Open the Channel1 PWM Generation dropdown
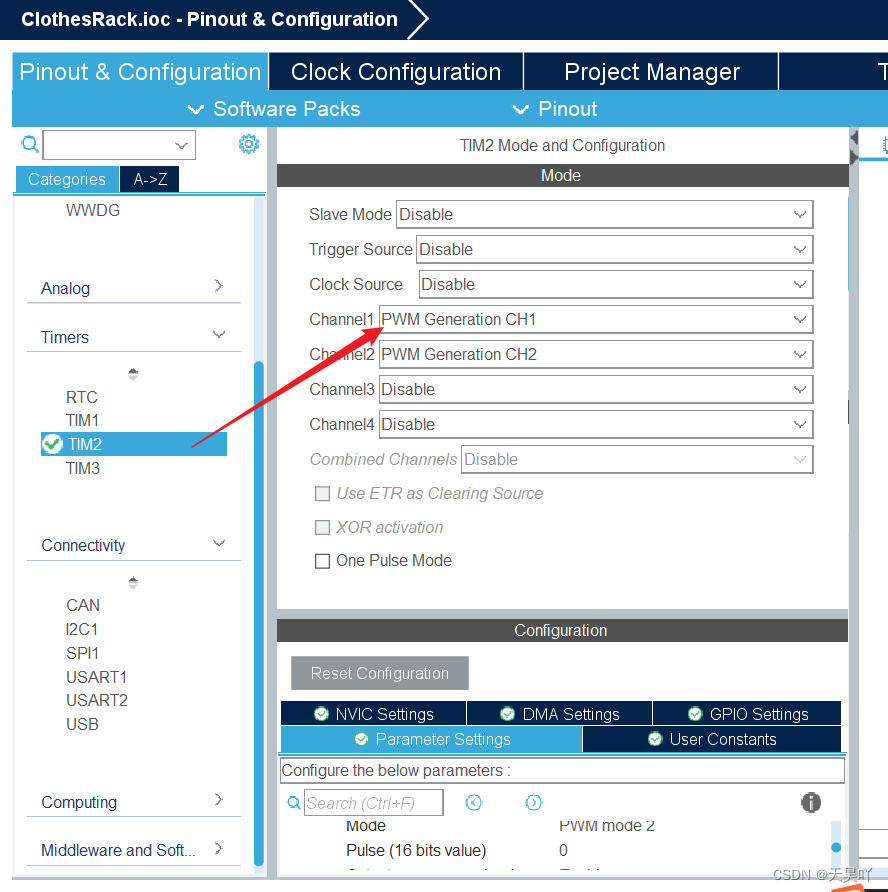Screen dimensions: 888x892 (596, 319)
